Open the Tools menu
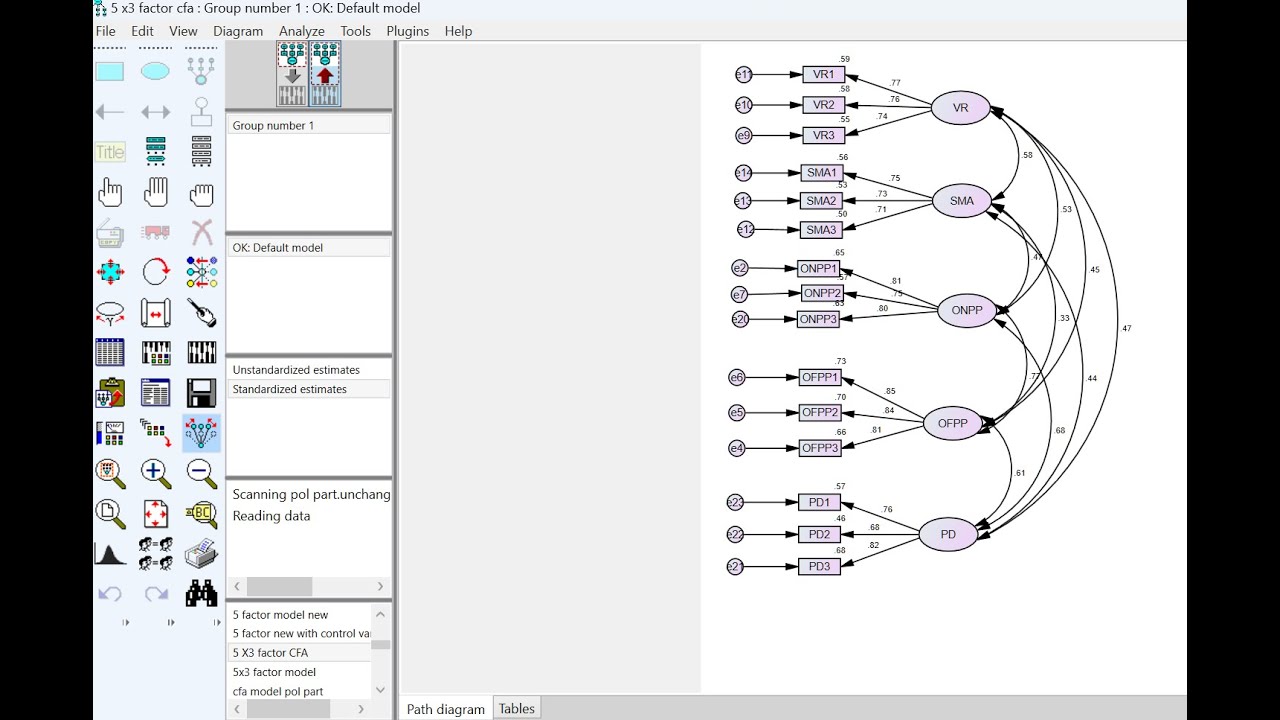 pos(356,31)
